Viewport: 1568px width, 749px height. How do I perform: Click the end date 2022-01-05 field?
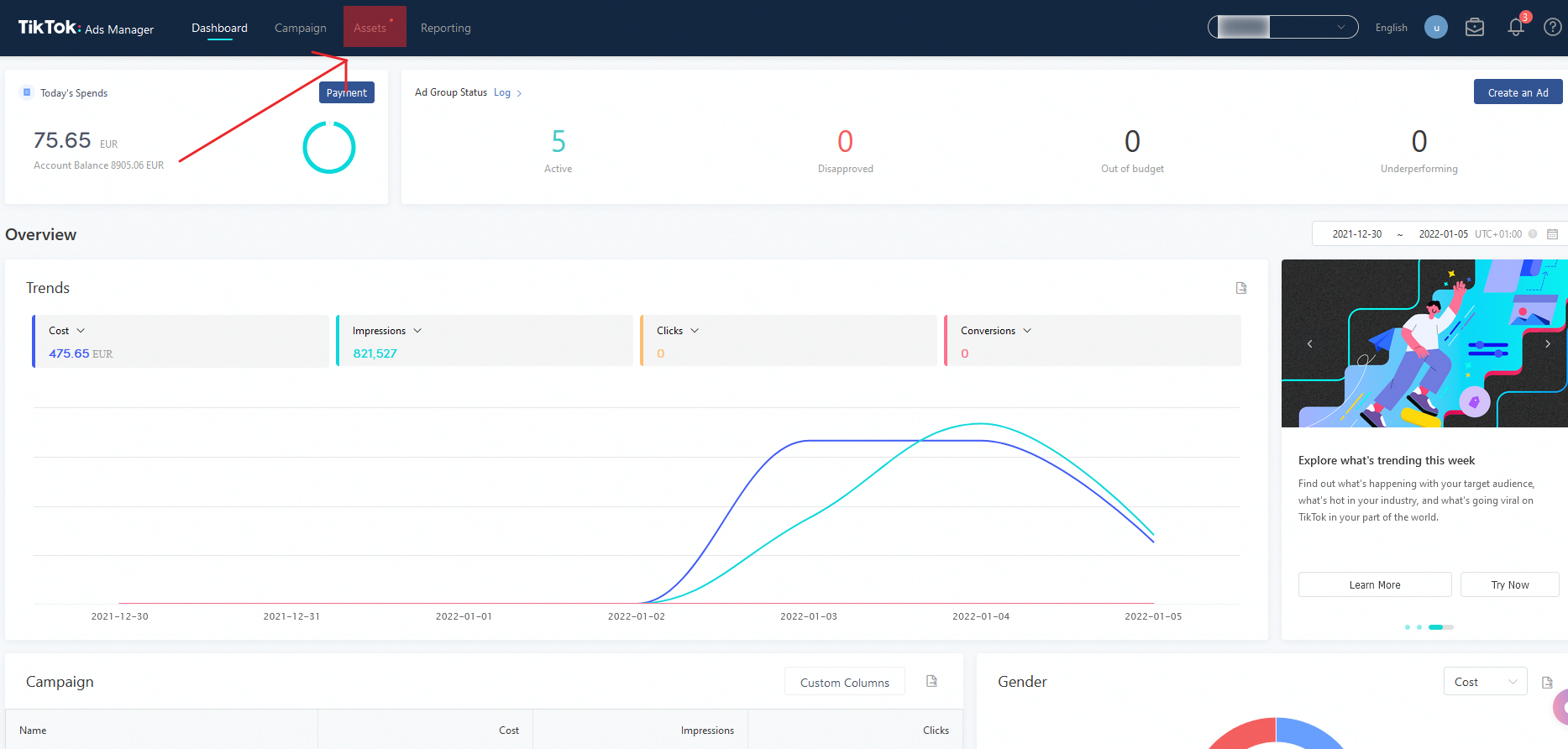click(x=1444, y=234)
